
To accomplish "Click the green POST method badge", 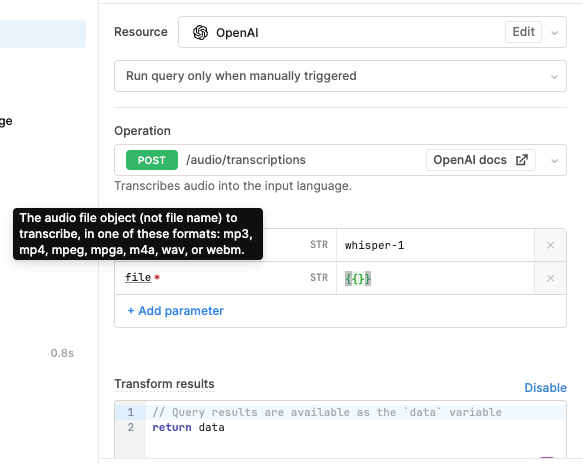I will 152,160.
